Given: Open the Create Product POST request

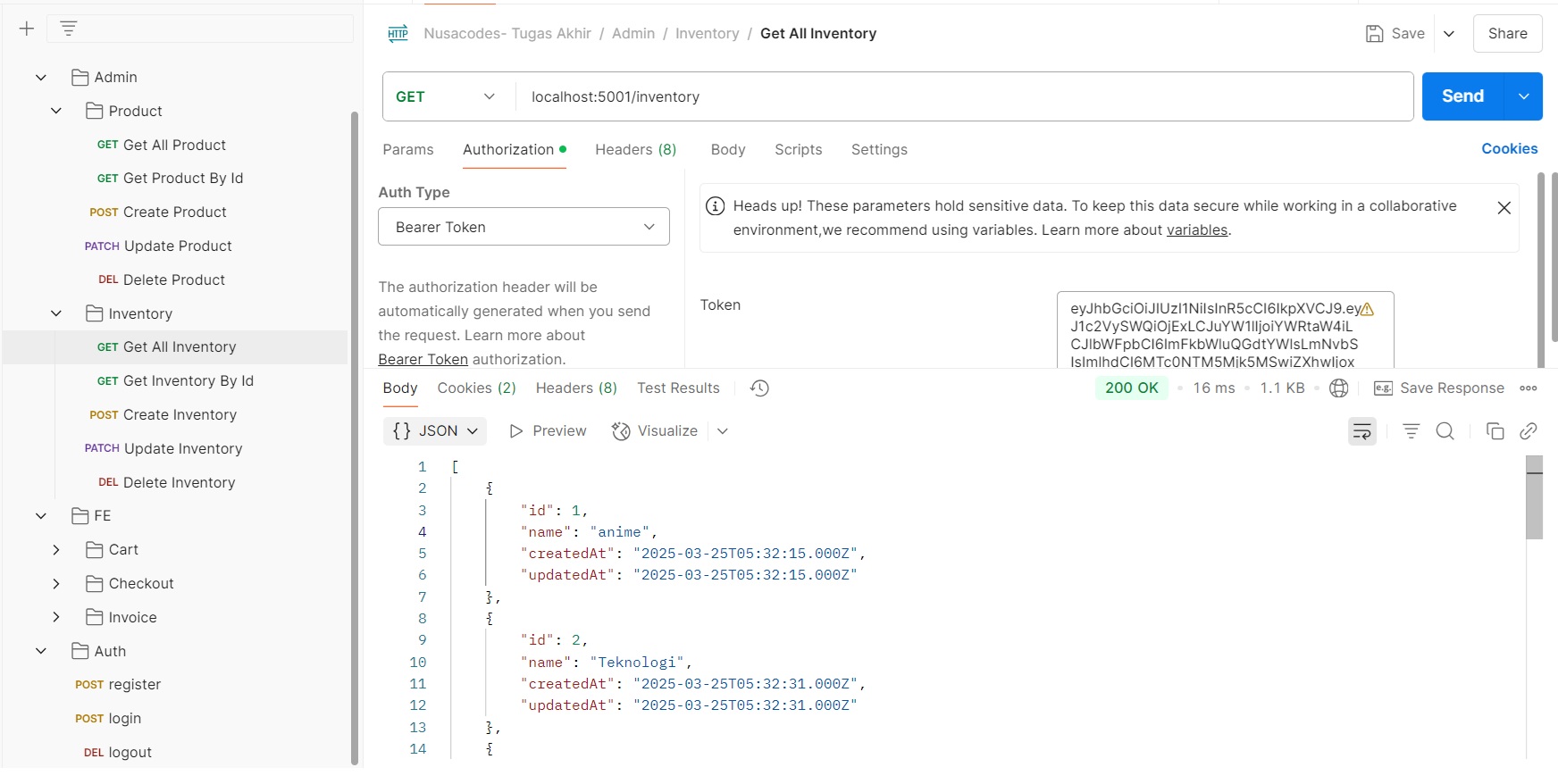Looking at the screenshot, I should [x=158, y=213].
